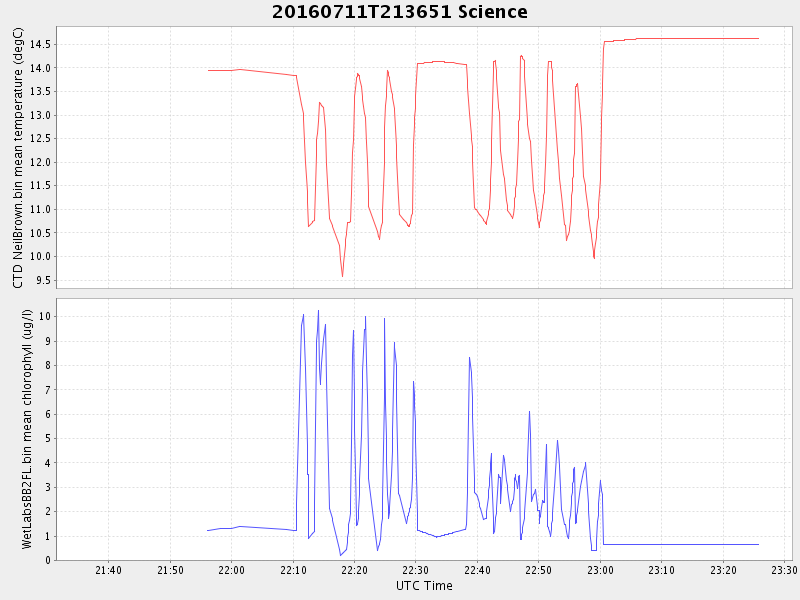Select the 23:30 tick on time axis
This screenshot has width=800, height=600.
pyautogui.click(x=784, y=570)
